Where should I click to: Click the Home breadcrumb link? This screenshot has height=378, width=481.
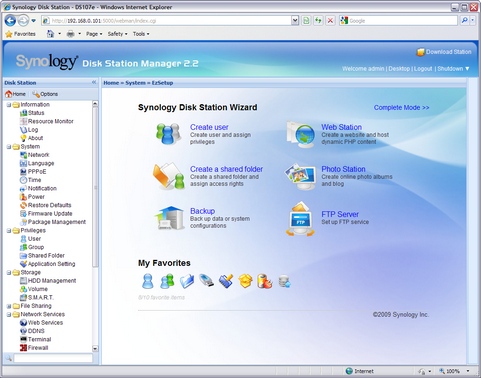point(111,83)
